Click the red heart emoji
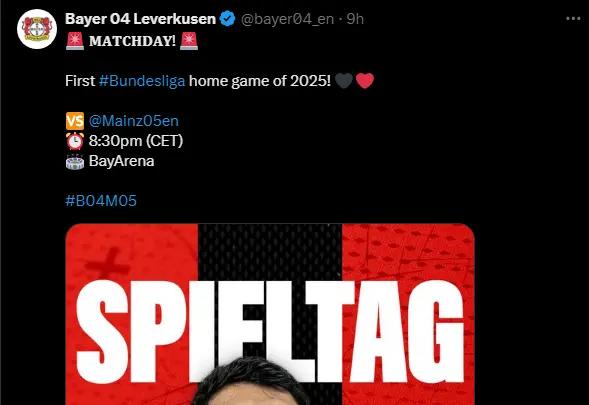The image size is (589, 405). 365,81
